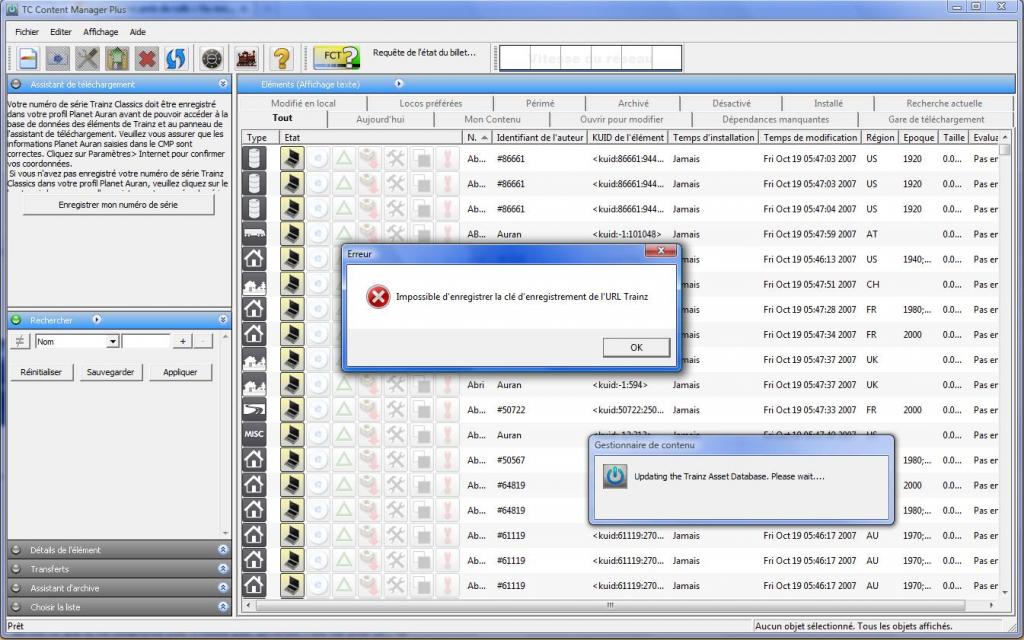
Task: Click the play arrow on the Rechercher header
Action: [x=97, y=319]
